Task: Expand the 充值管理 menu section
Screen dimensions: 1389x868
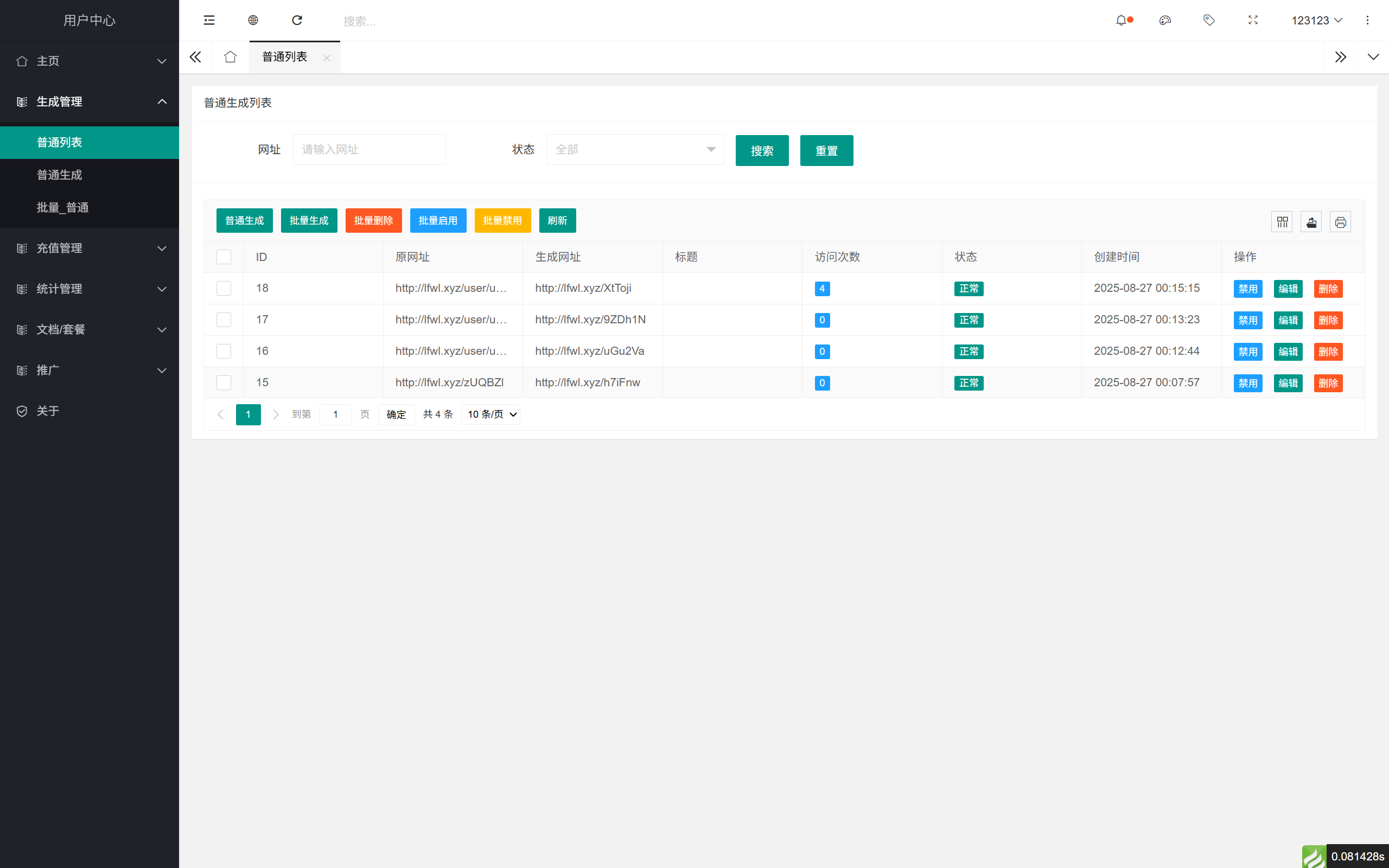Action: pyautogui.click(x=90, y=248)
